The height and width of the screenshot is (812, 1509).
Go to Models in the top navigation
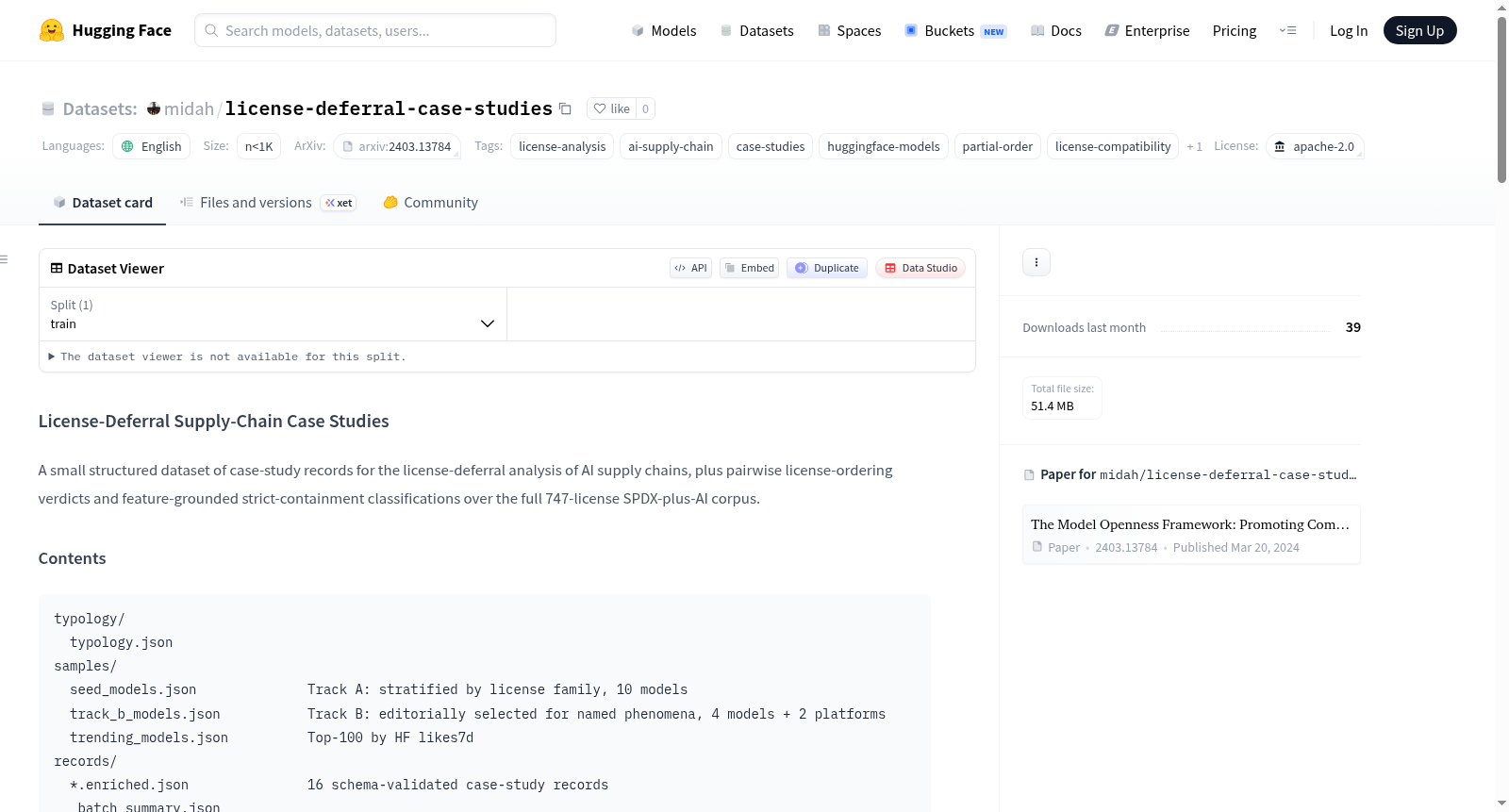(664, 30)
